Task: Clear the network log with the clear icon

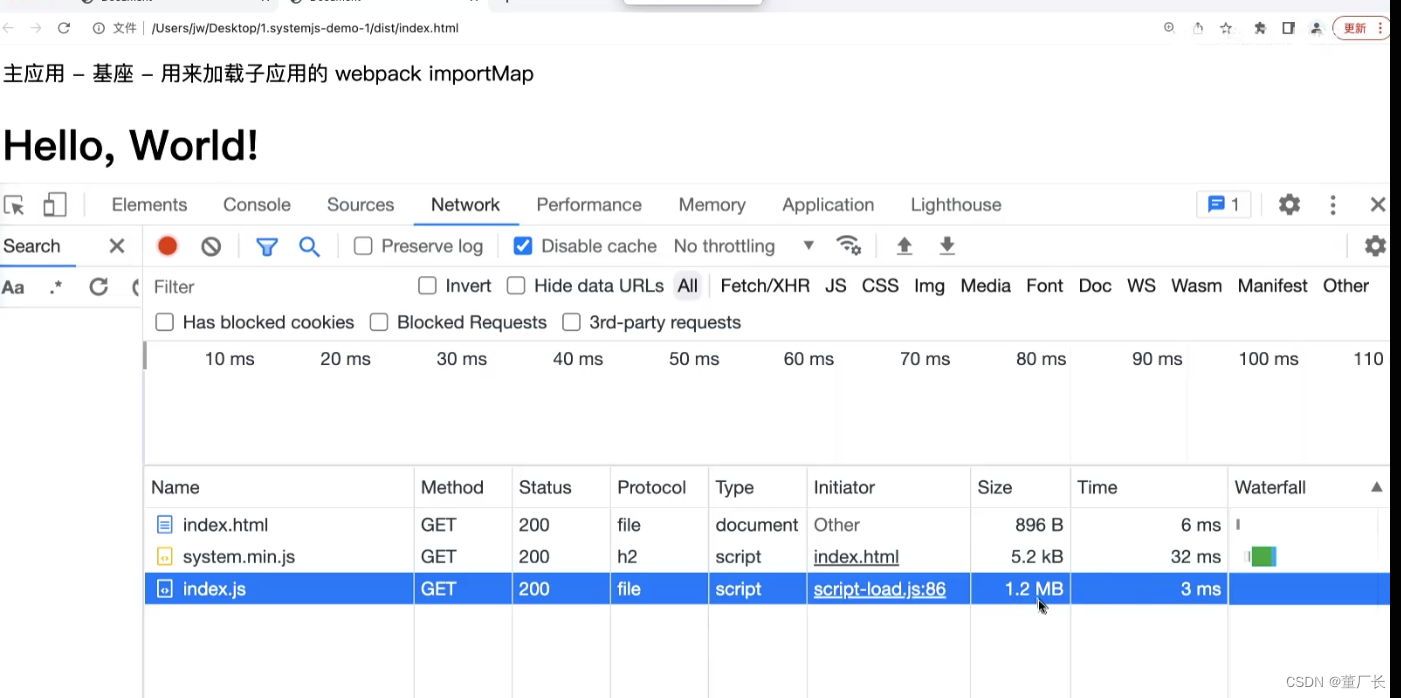Action: pos(211,246)
